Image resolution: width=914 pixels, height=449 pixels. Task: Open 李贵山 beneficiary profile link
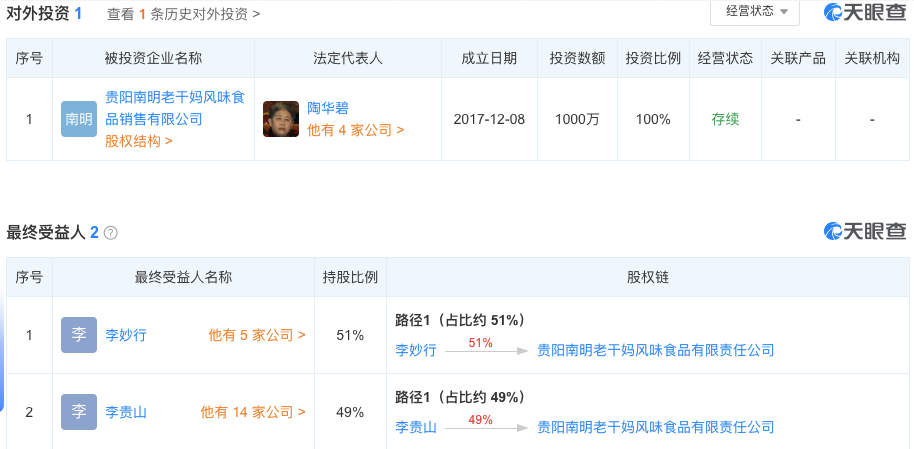click(126, 412)
